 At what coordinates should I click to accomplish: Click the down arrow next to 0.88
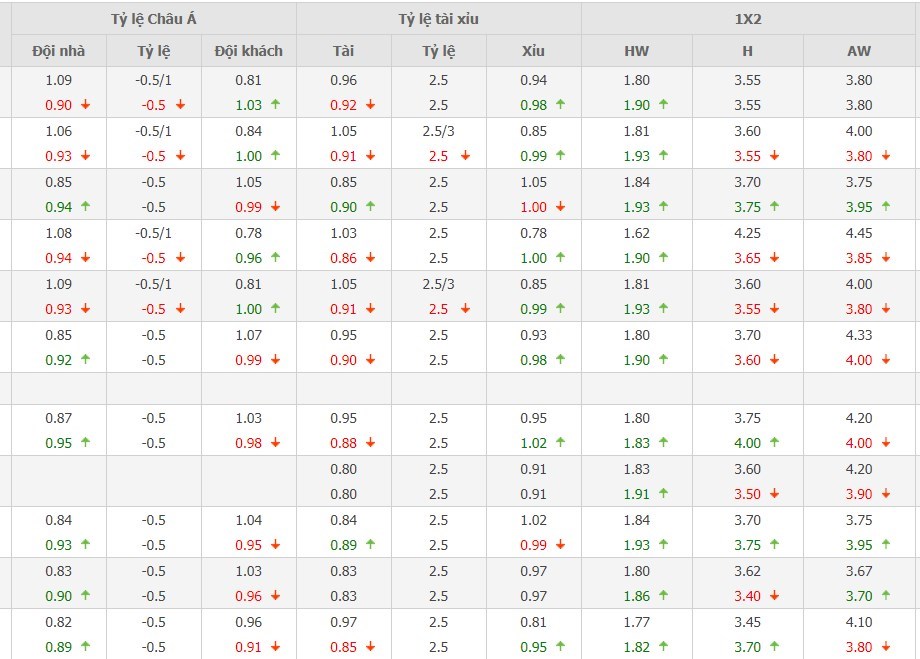click(x=370, y=443)
